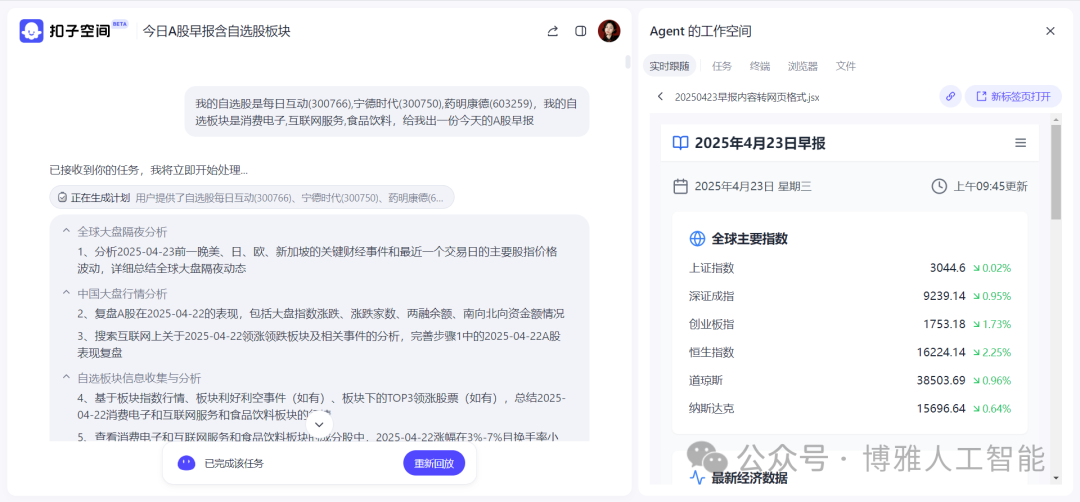Click step 2 复盘A股在2025-04-22的表现

click(x=321, y=314)
